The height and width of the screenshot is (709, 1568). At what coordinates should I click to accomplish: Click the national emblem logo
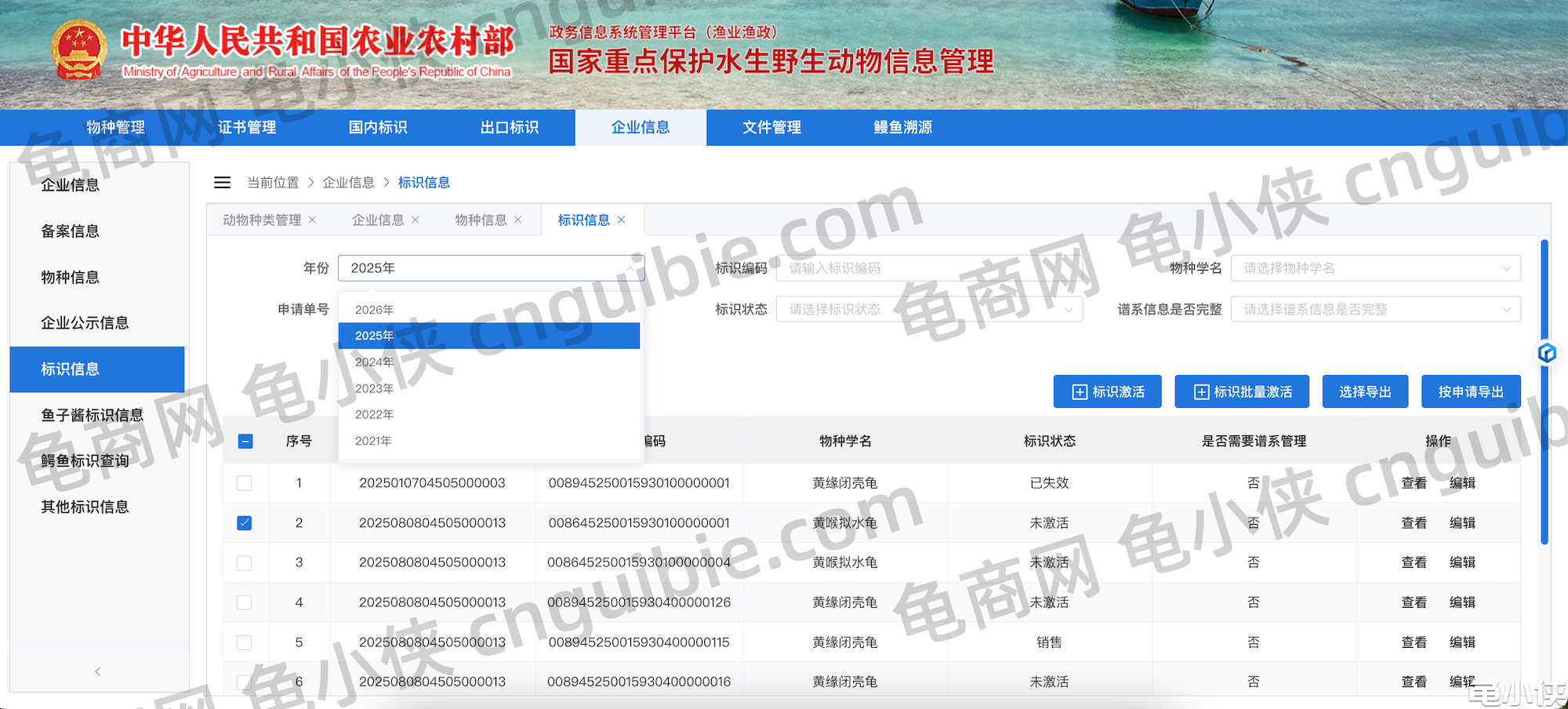pyautogui.click(x=78, y=50)
